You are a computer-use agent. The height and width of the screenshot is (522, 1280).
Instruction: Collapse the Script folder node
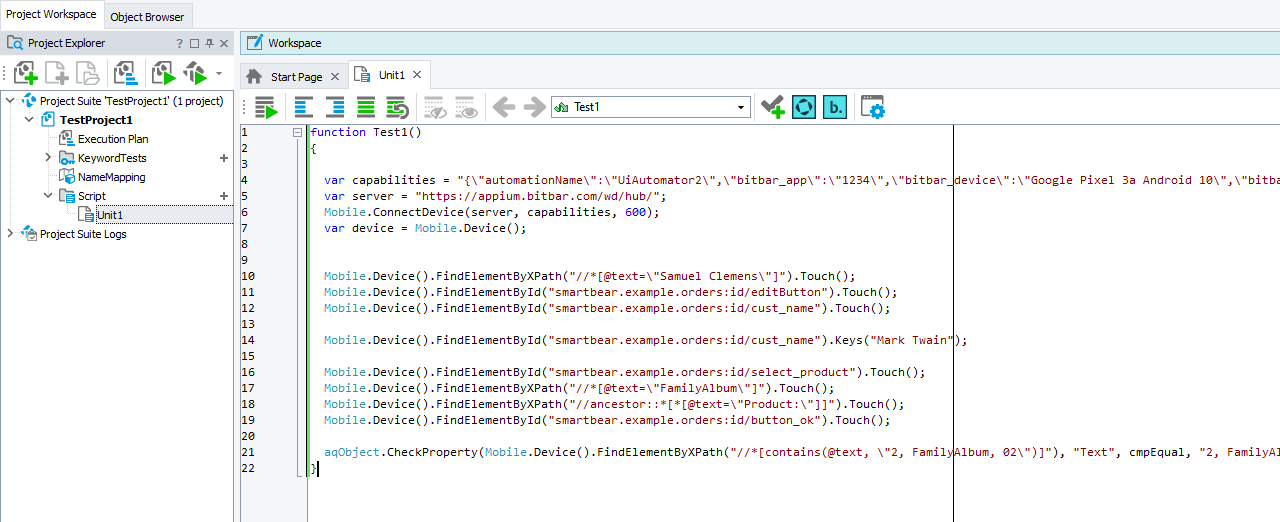48,196
